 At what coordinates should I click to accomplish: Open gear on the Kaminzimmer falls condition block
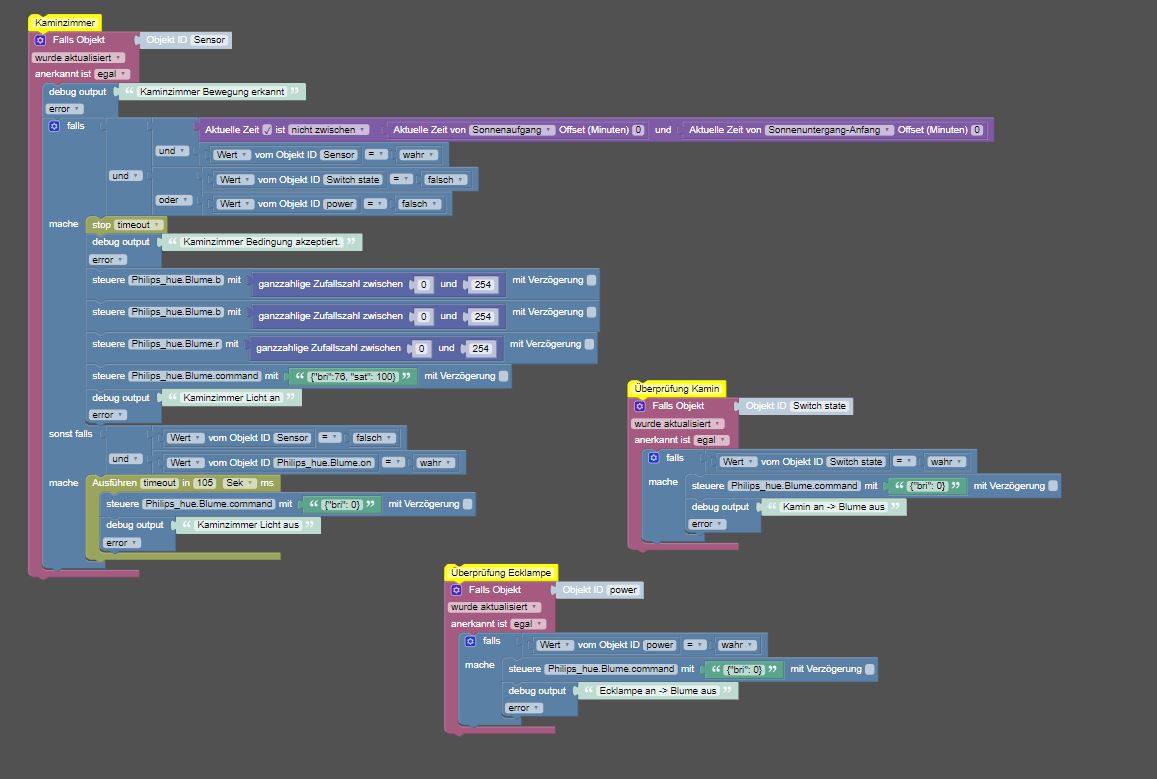pos(54,126)
